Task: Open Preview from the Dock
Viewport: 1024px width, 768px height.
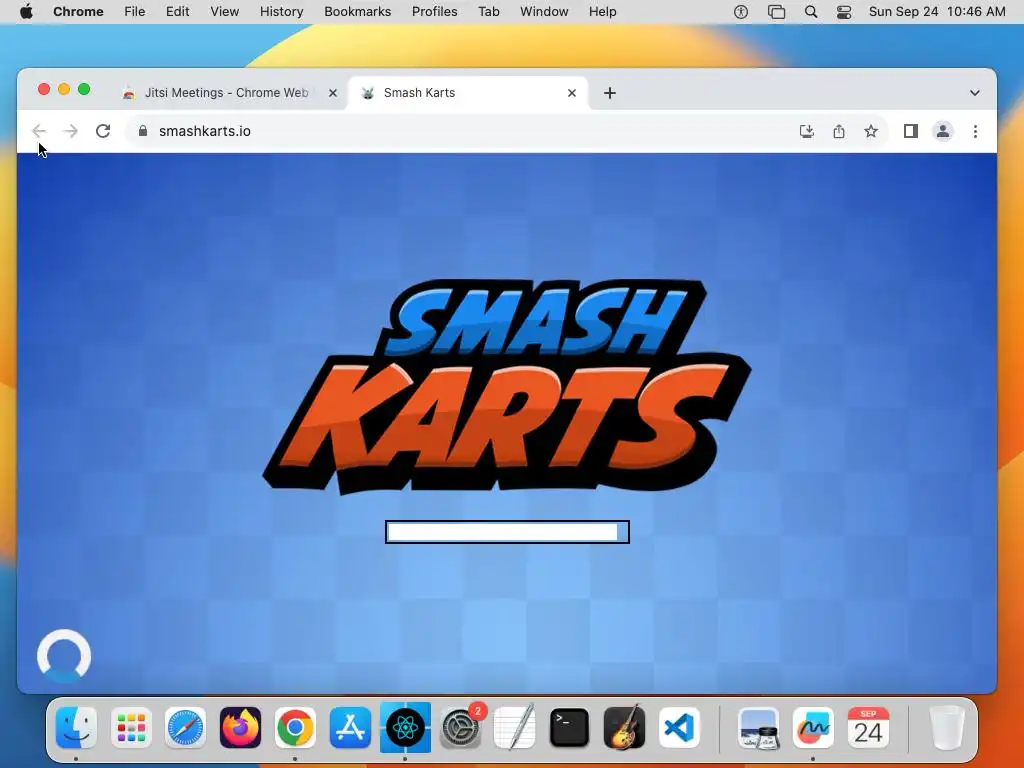Action: point(758,728)
